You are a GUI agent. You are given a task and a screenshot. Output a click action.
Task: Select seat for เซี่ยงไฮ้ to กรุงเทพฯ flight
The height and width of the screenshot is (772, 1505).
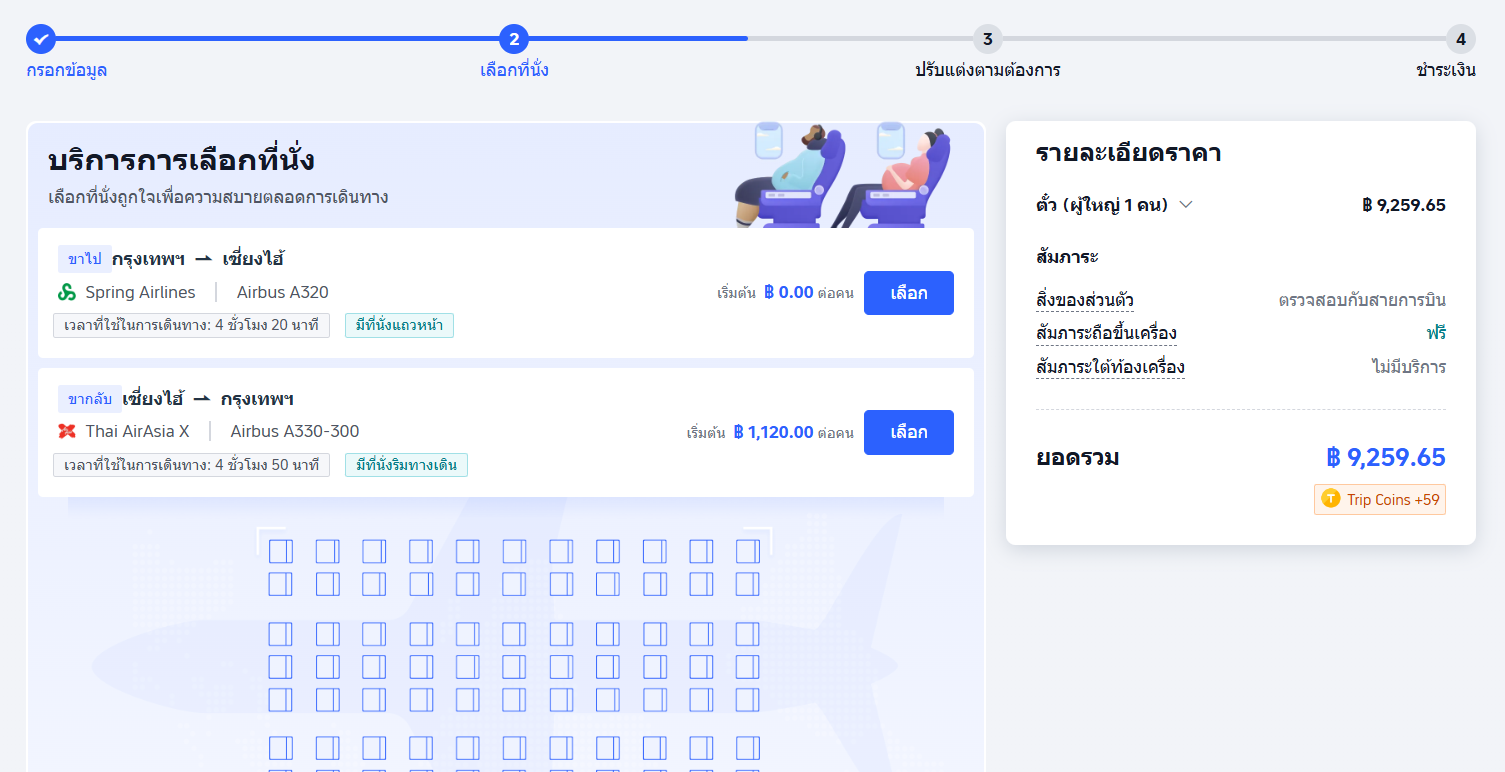pos(908,432)
